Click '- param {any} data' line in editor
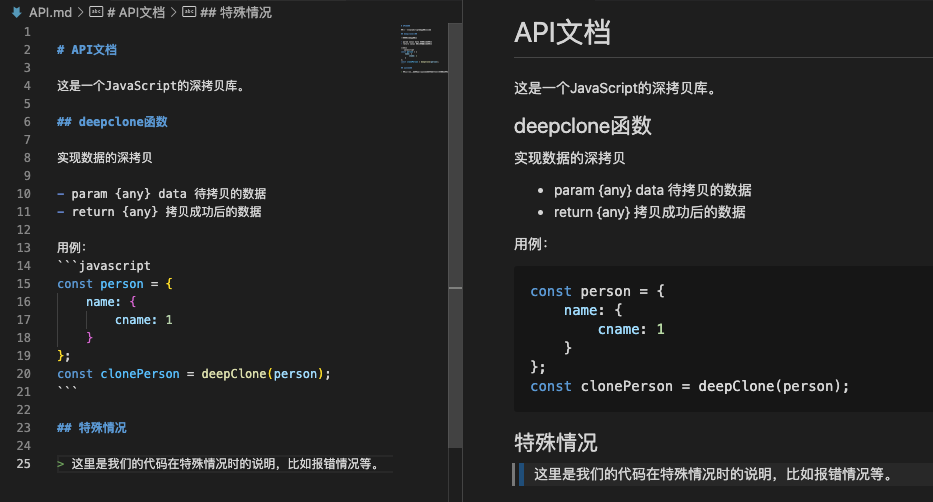Viewport: 933px width, 502px height. click(161, 194)
